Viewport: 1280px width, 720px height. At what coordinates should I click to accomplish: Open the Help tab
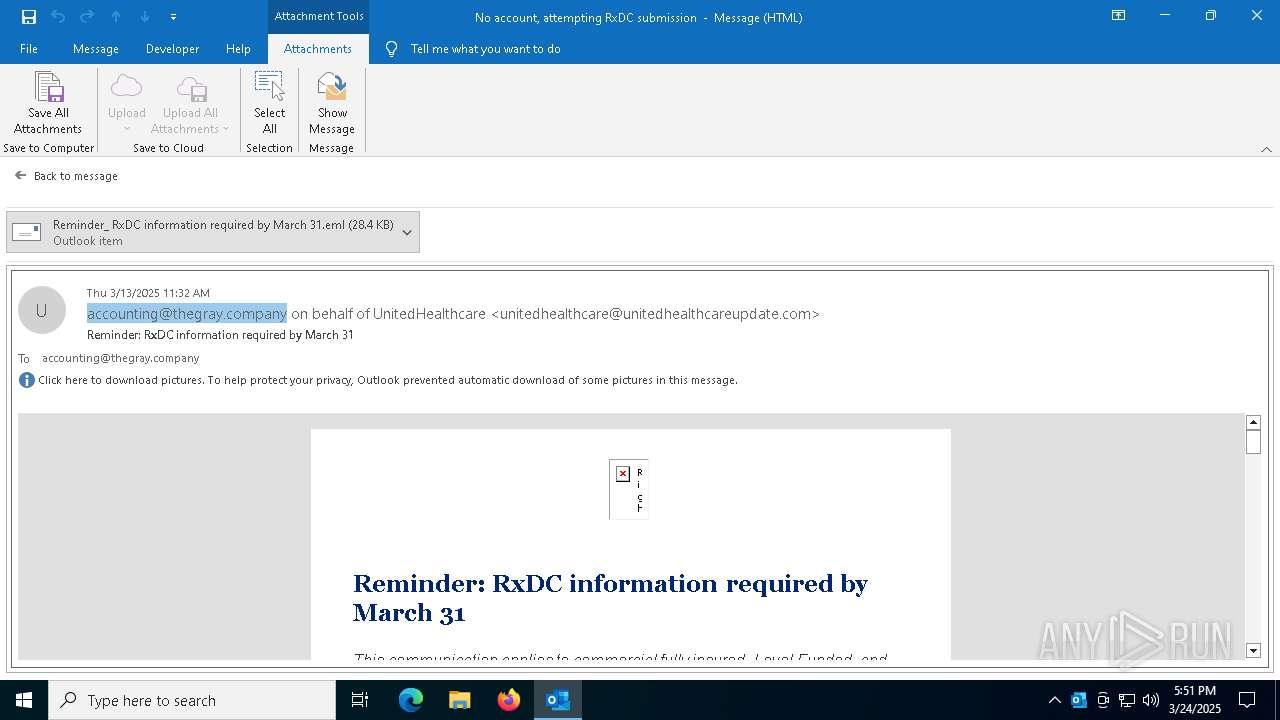coord(238,48)
